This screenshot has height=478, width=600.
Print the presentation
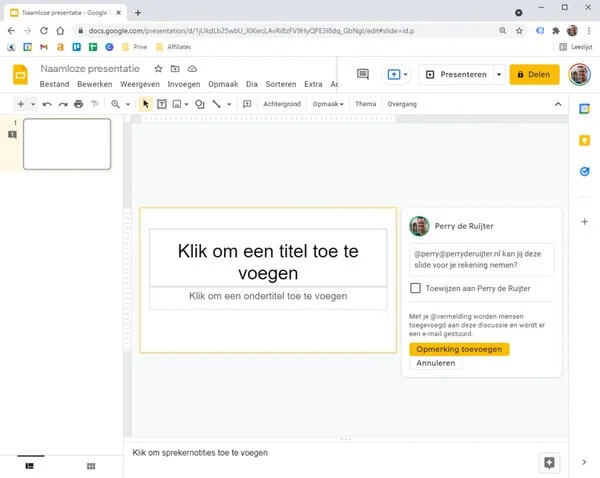point(79,104)
